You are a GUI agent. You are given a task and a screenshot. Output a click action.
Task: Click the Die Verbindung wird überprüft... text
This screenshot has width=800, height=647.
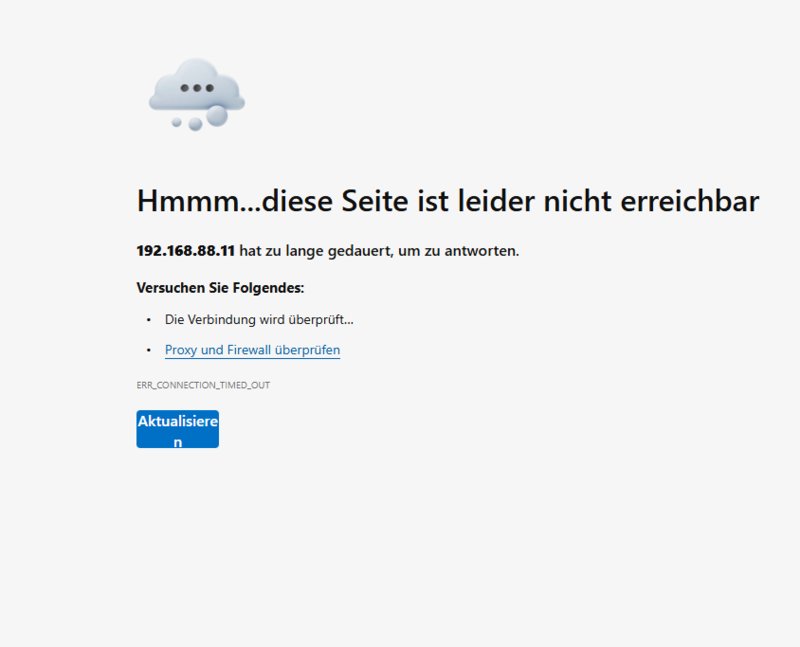pos(259,320)
